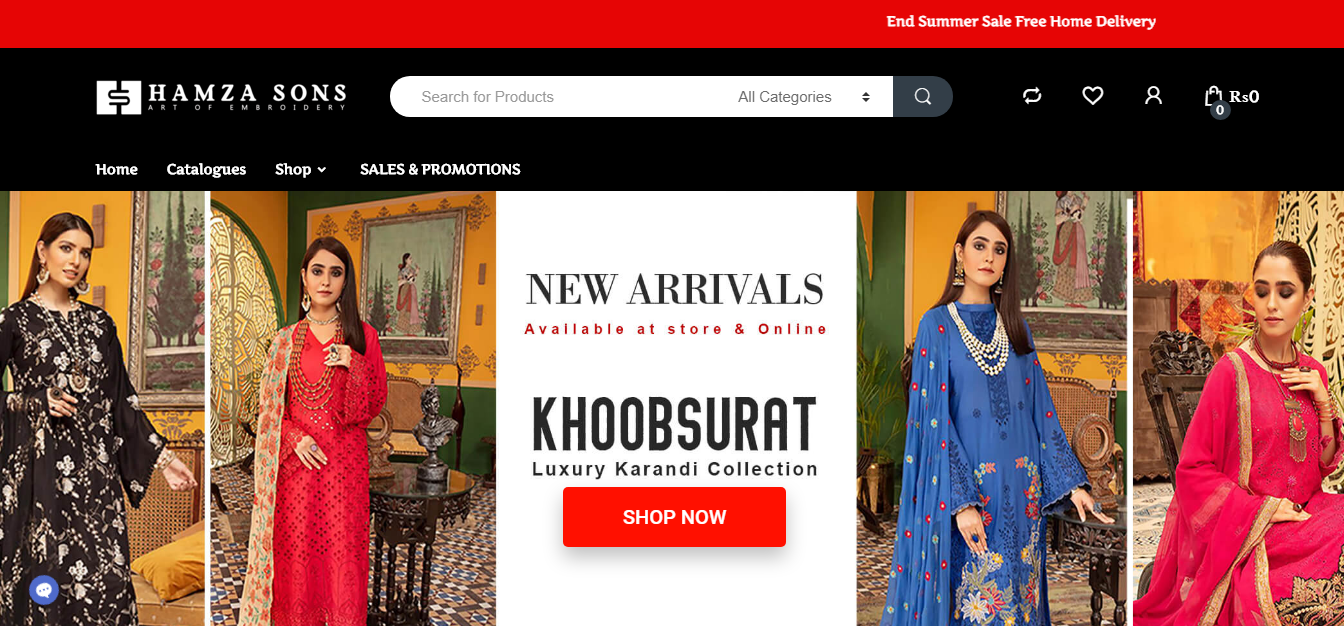Viewport: 1344px width, 626px height.
Task: Open the chat bubble widget icon
Action: click(44, 590)
